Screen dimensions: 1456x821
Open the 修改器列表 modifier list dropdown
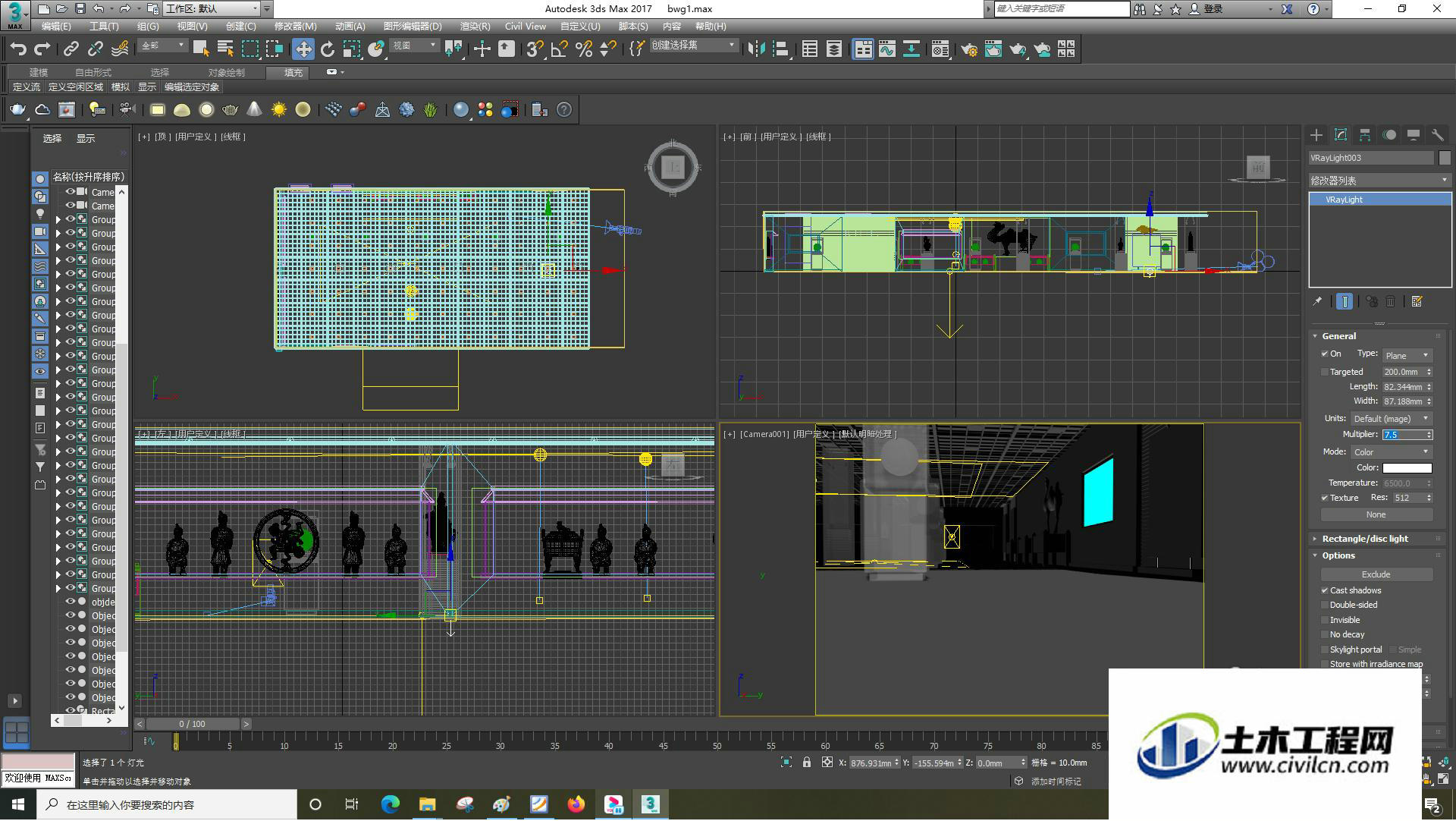tap(1380, 181)
